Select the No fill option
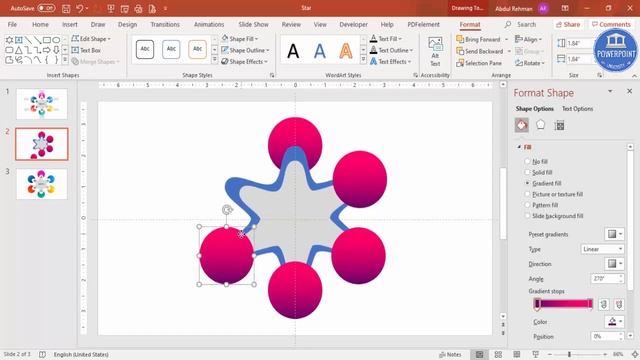This screenshot has height=360, width=640. [x=536, y=162]
